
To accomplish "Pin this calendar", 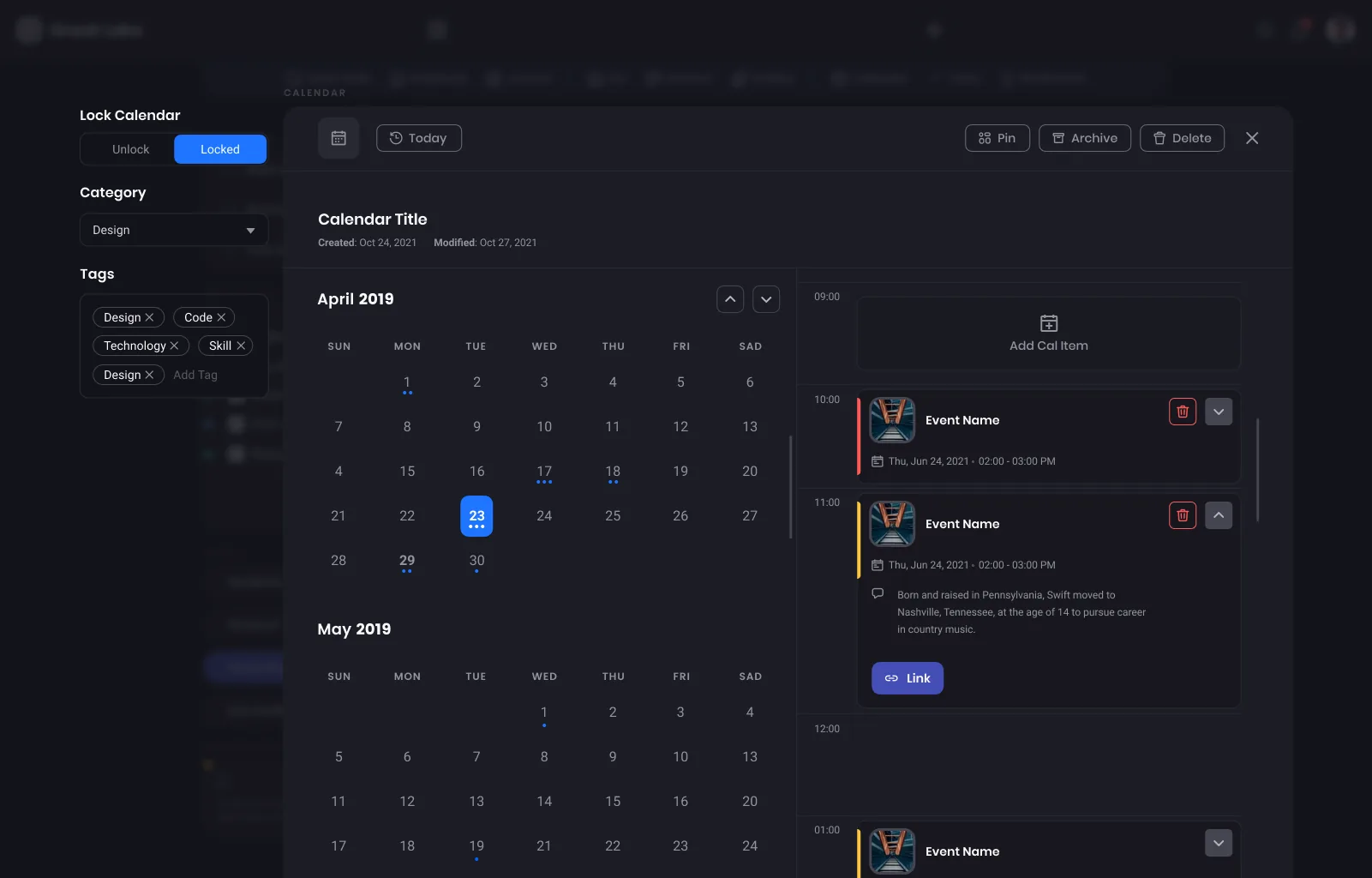I will pyautogui.click(x=998, y=138).
